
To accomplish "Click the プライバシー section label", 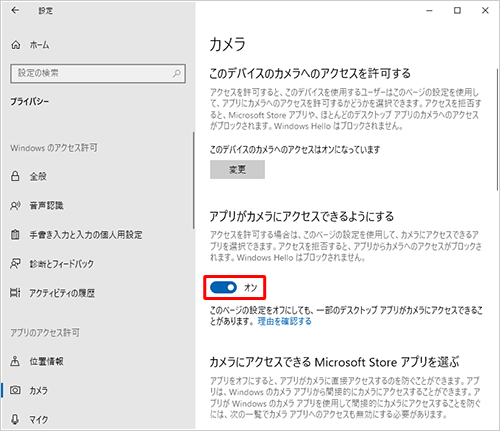I will pyautogui.click(x=29, y=102).
